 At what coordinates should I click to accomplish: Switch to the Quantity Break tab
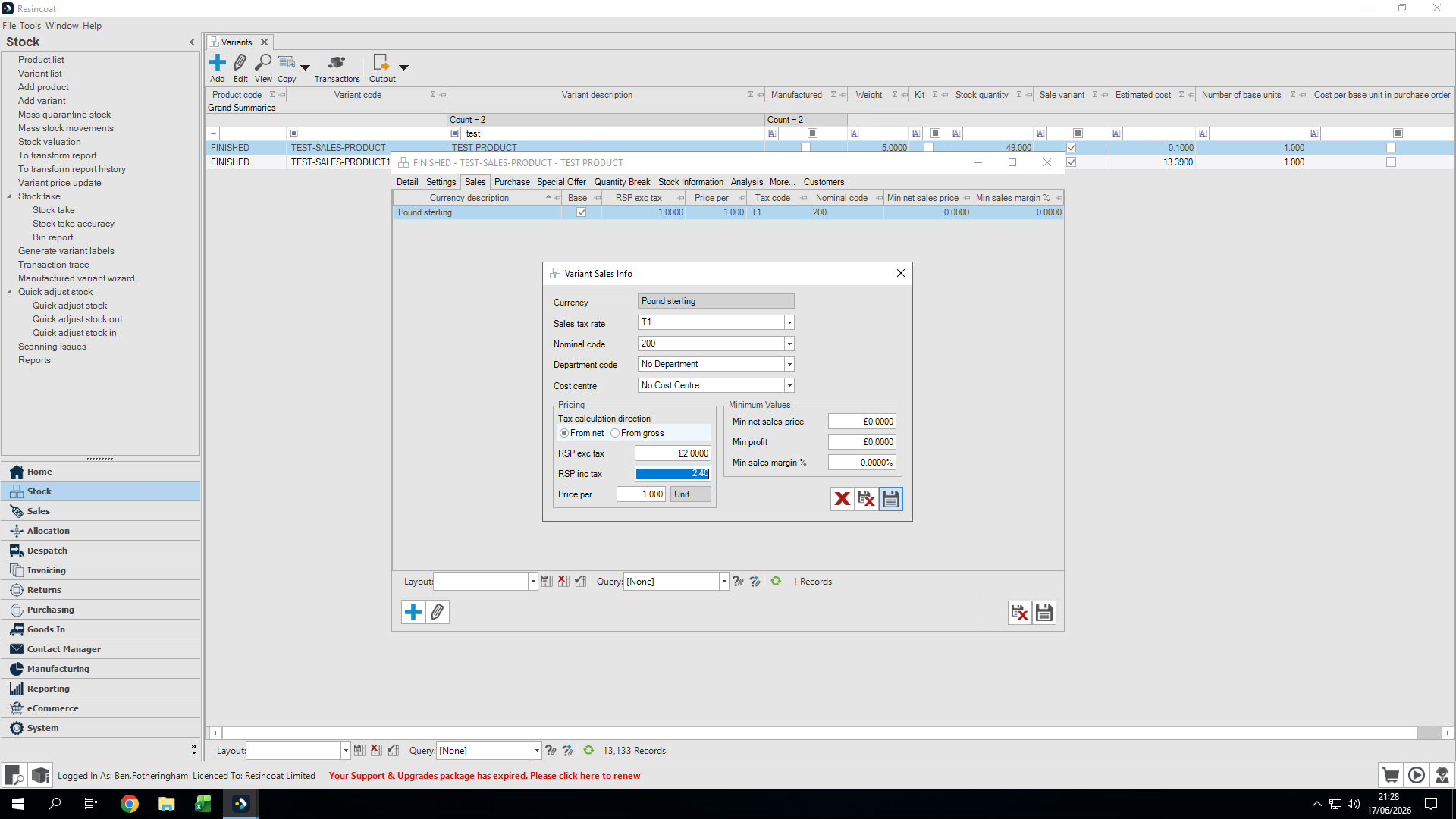click(622, 182)
